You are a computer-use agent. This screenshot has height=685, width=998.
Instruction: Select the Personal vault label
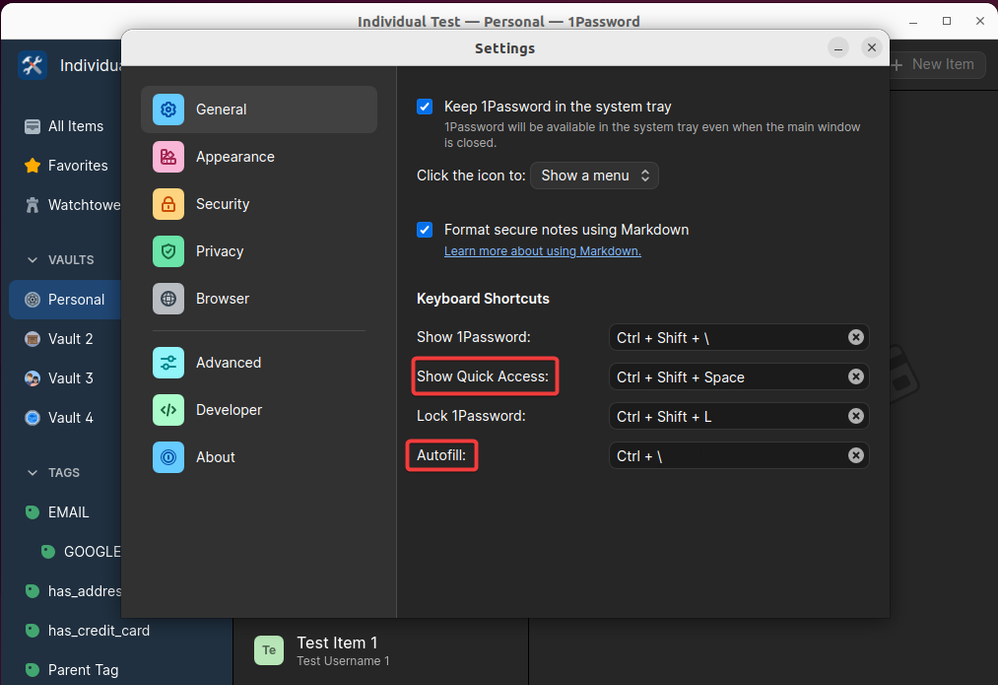[76, 300]
